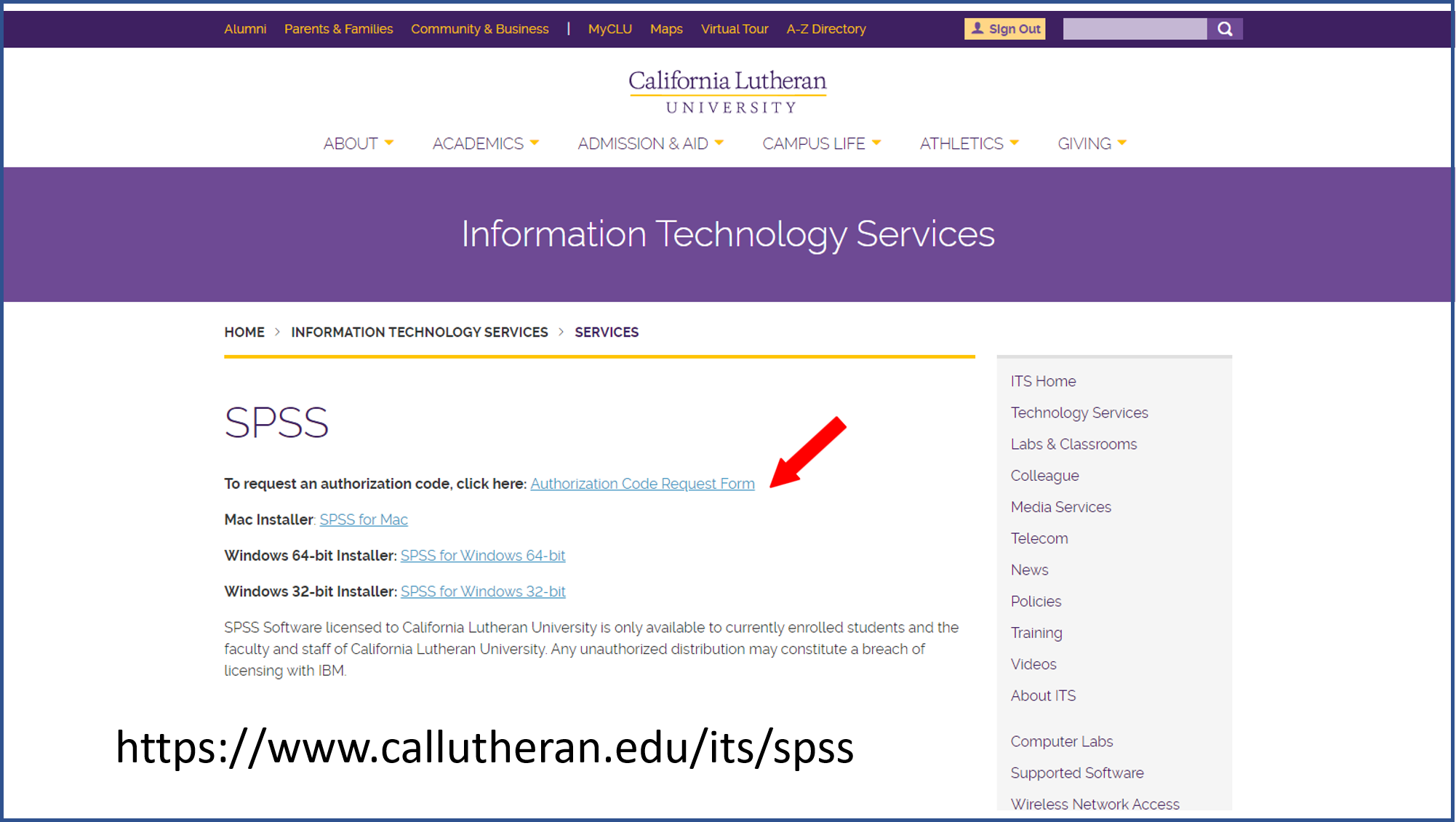This screenshot has height=822, width=1456.
Task: Open SPSS for Windows 64-bit link
Action: tap(483, 556)
